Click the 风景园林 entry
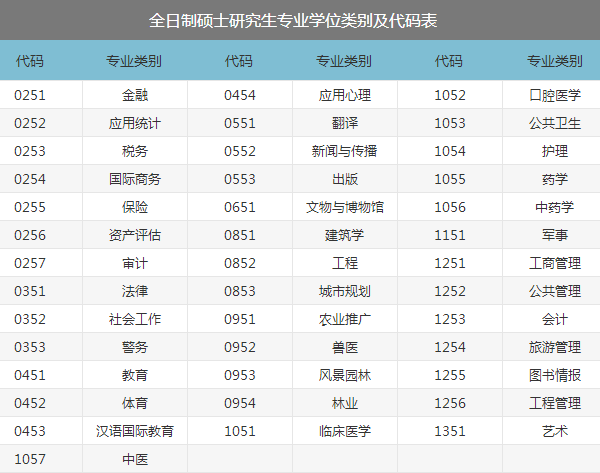600x473 pixels. point(344,376)
